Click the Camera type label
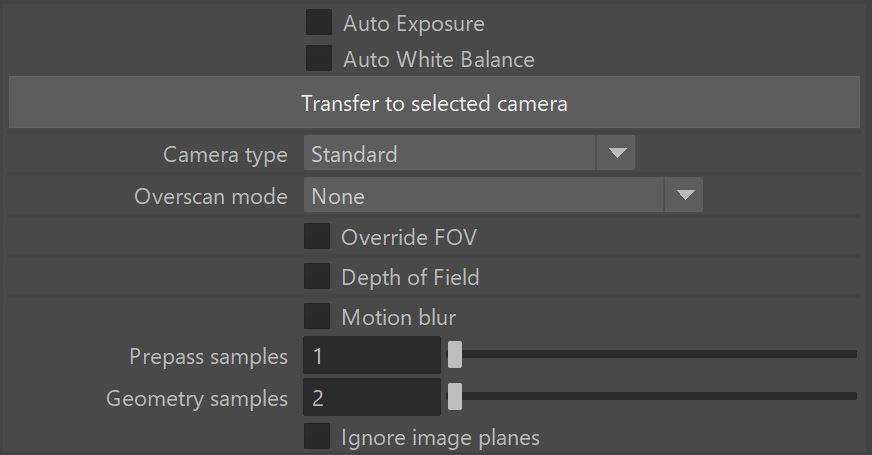The image size is (872, 455). pyautogui.click(x=225, y=155)
